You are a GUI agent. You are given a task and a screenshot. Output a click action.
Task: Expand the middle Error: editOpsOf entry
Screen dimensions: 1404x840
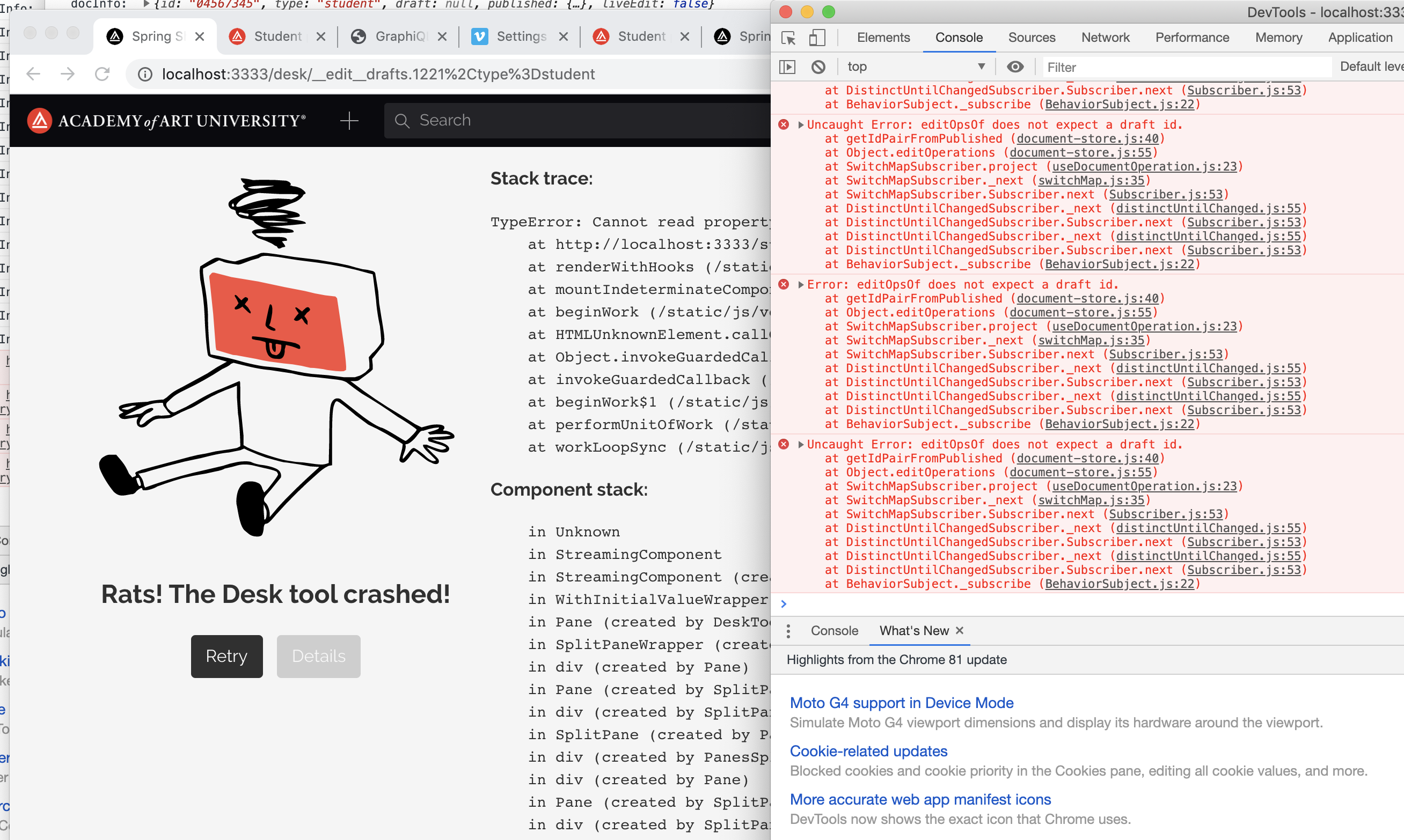click(801, 285)
